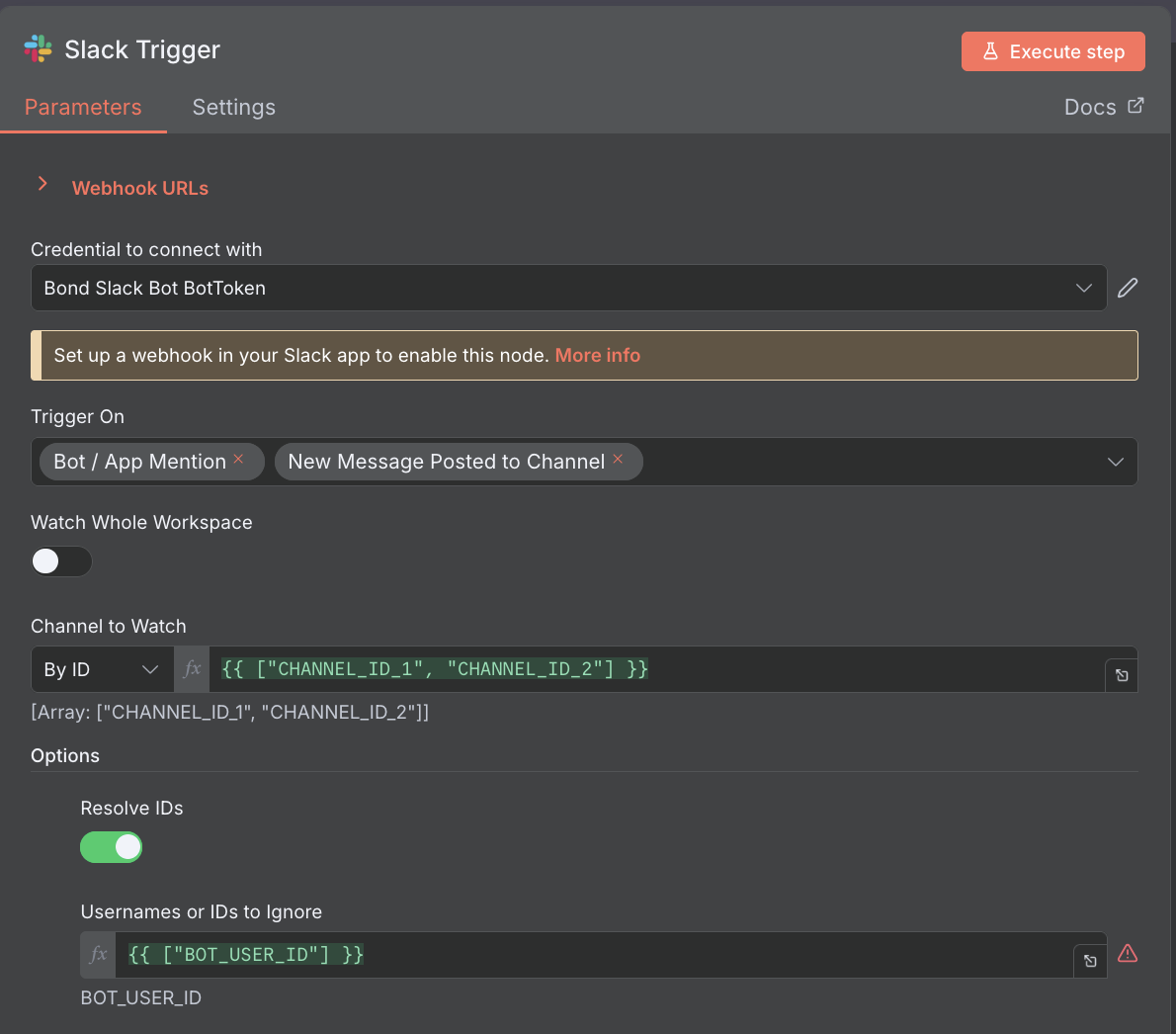
Task: Open the expression editor for Channel to Watch
Action: (1121, 675)
